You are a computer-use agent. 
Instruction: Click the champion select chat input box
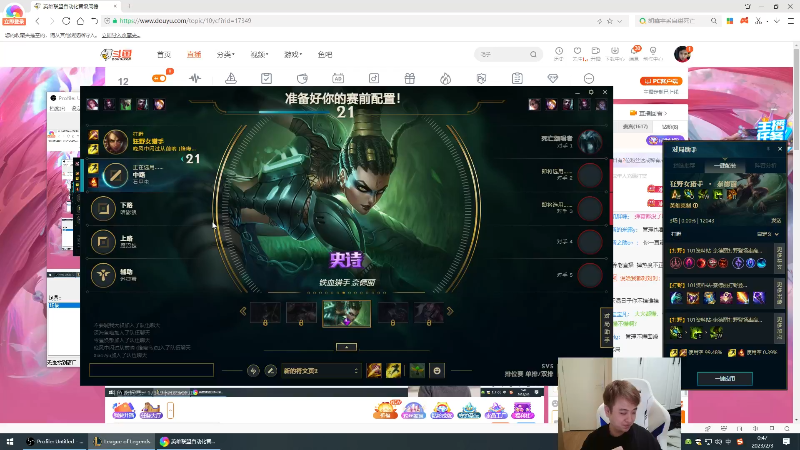point(151,370)
